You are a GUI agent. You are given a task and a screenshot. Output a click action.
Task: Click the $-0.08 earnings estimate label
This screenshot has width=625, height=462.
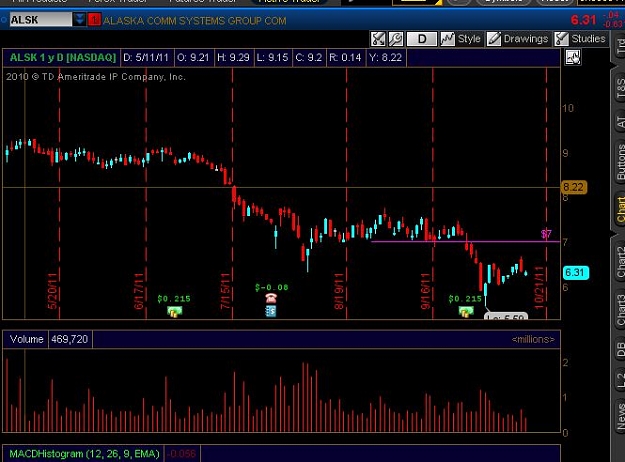[271, 287]
